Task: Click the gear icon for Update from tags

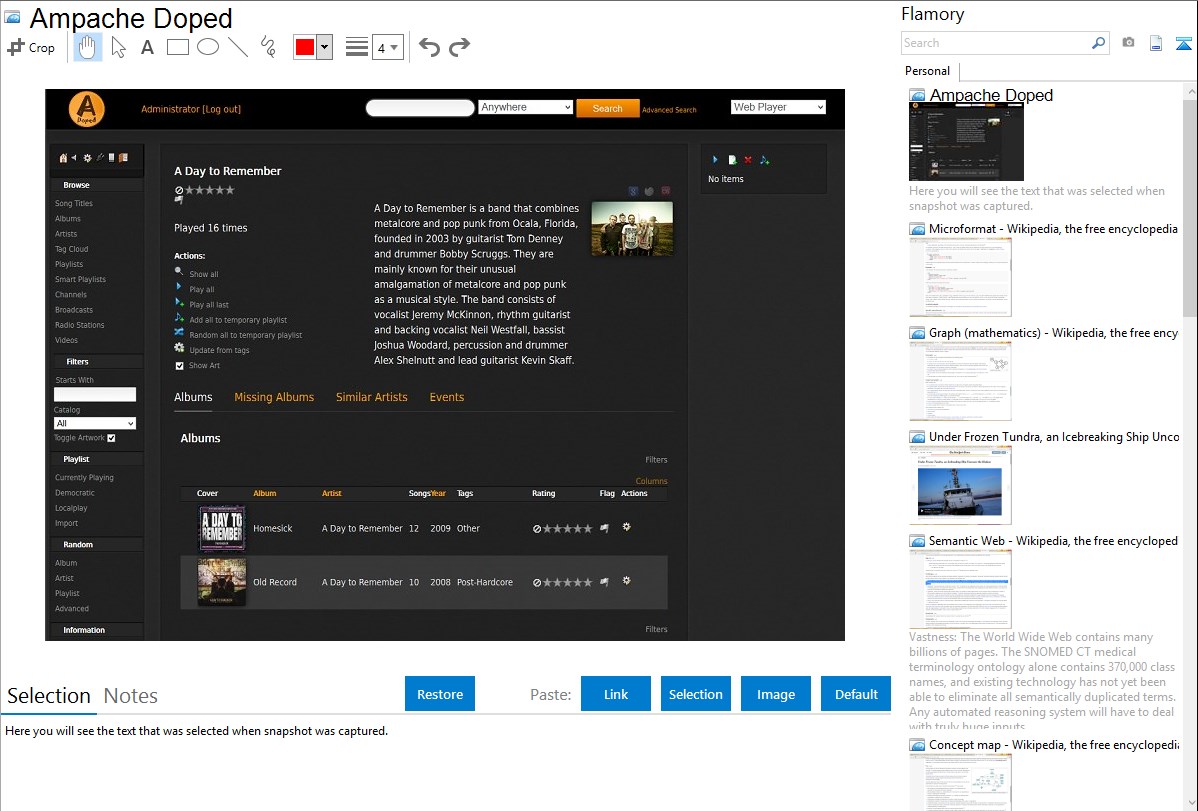Action: 179,348
